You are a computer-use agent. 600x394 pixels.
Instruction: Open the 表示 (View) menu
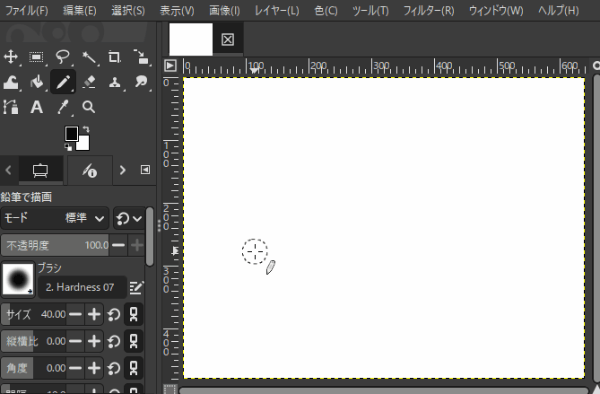[x=177, y=10]
